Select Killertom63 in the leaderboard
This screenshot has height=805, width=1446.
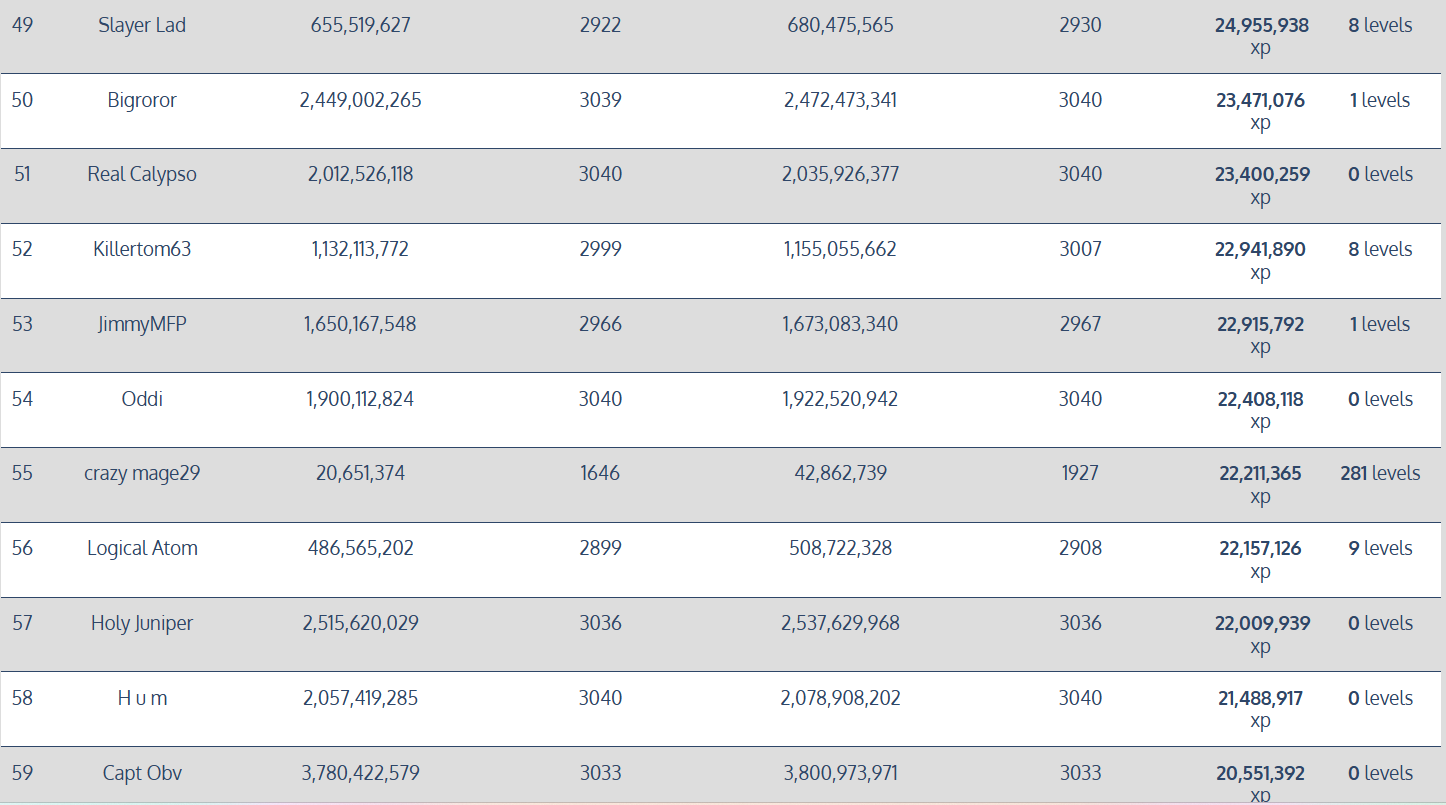click(x=142, y=249)
